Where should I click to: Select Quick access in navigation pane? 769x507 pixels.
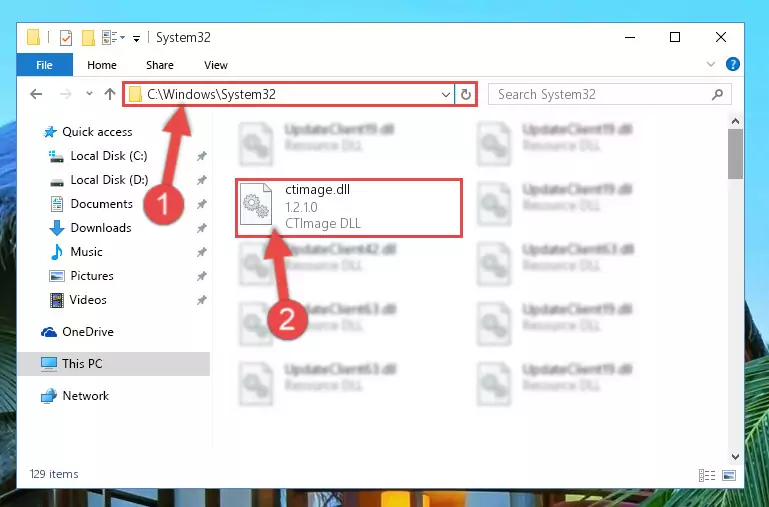click(x=88, y=132)
